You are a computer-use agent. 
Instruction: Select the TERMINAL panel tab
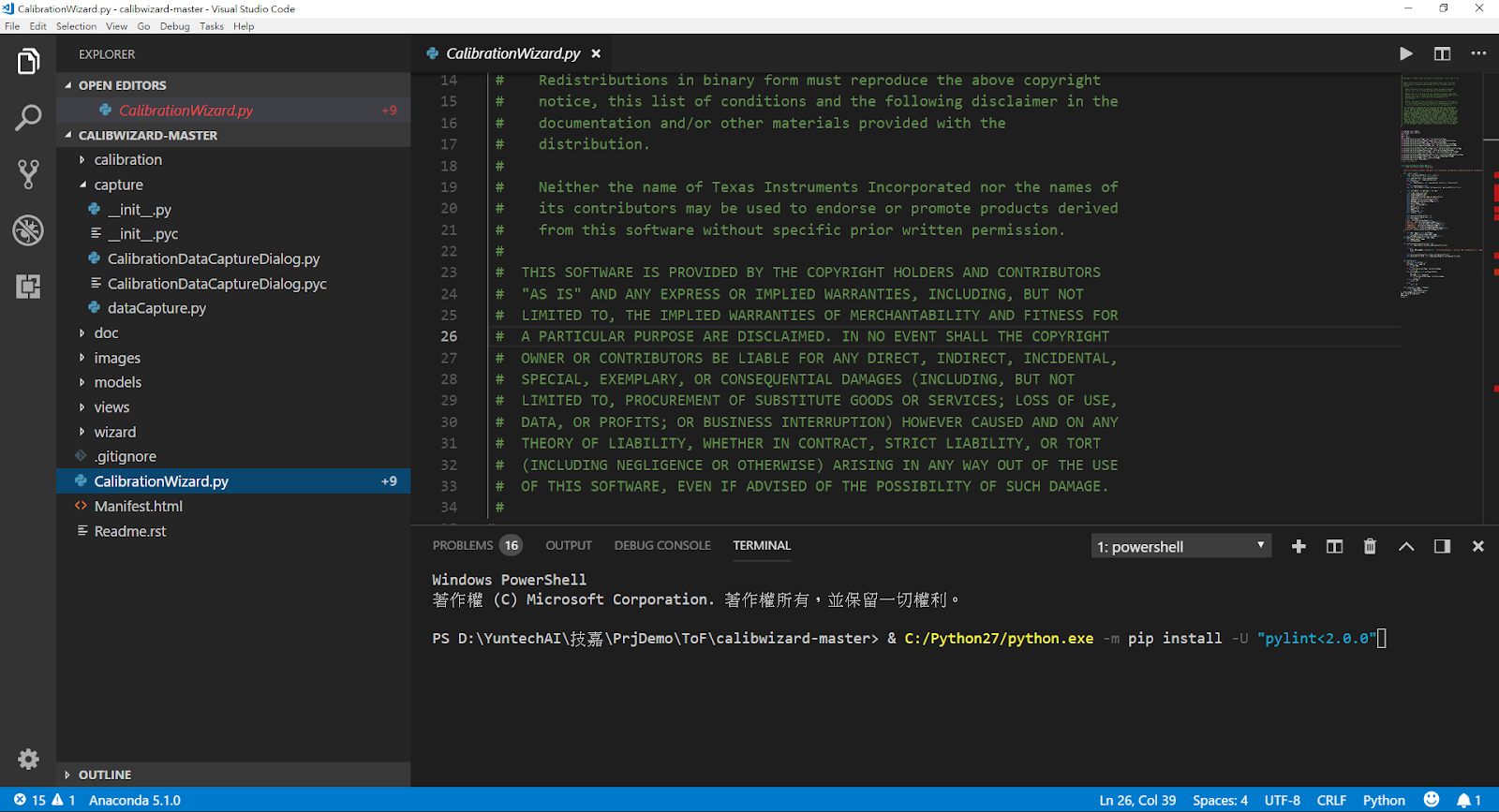[762, 545]
